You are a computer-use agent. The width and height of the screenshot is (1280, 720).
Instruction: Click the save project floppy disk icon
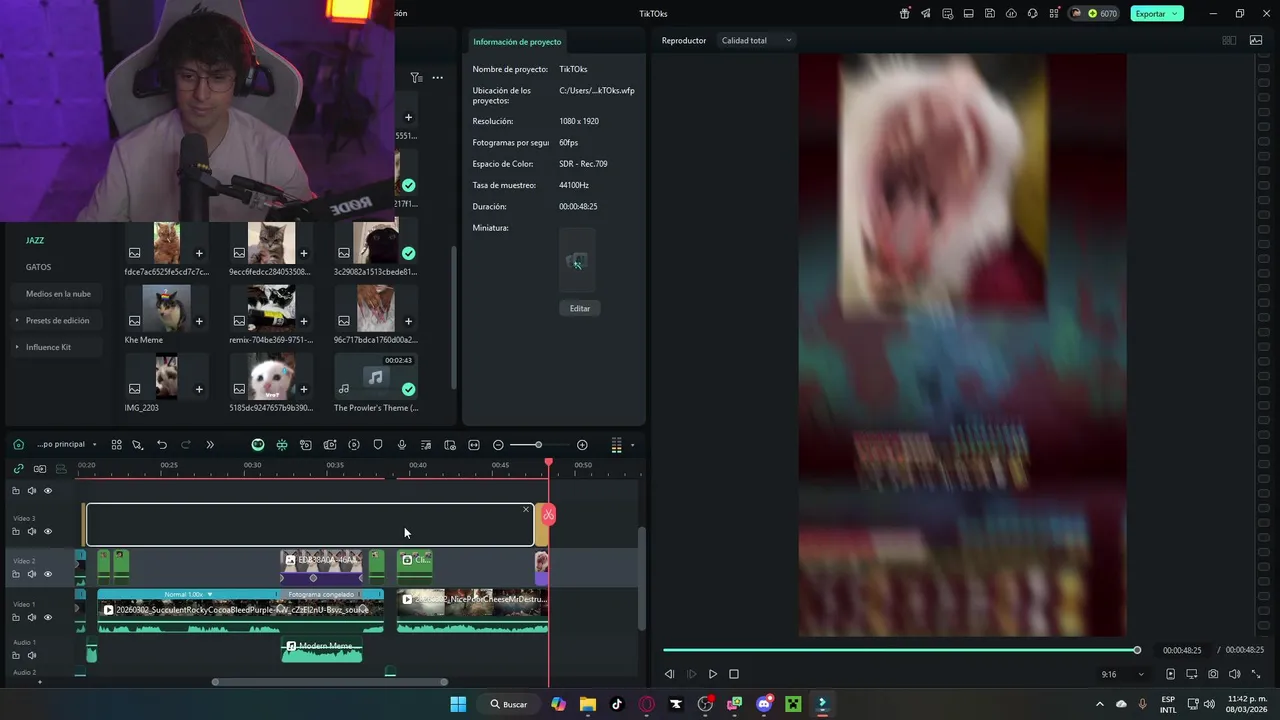pyautogui.click(x=990, y=14)
